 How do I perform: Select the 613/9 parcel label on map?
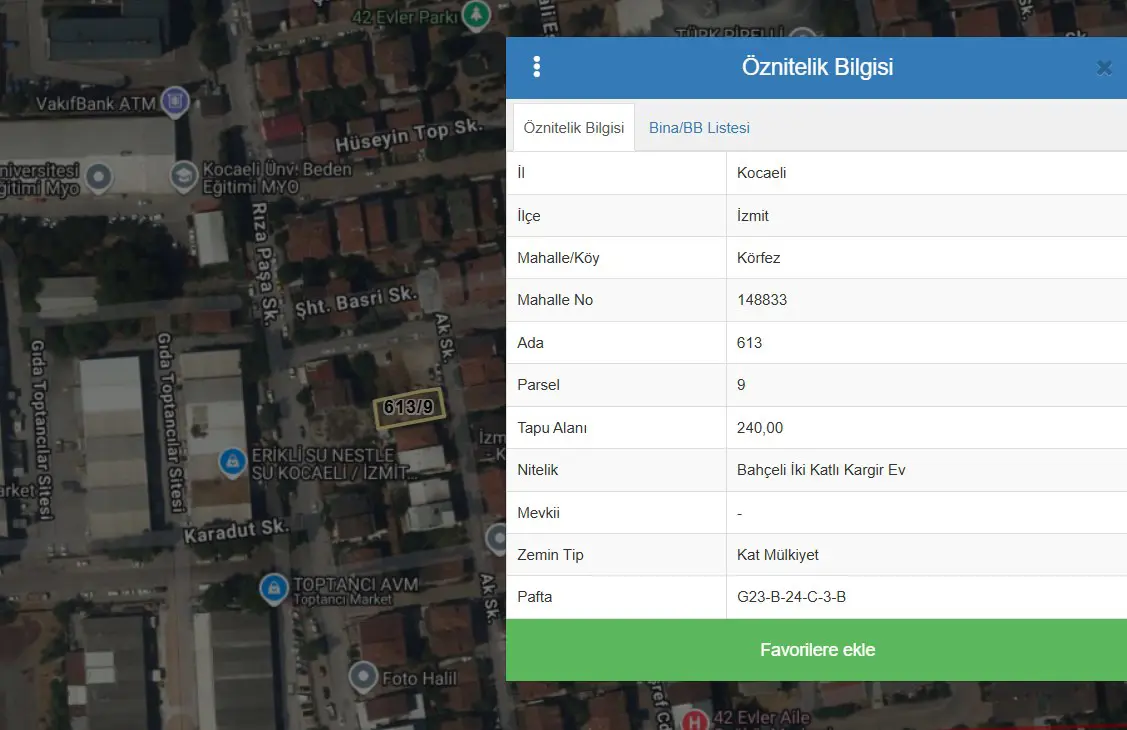click(408, 407)
